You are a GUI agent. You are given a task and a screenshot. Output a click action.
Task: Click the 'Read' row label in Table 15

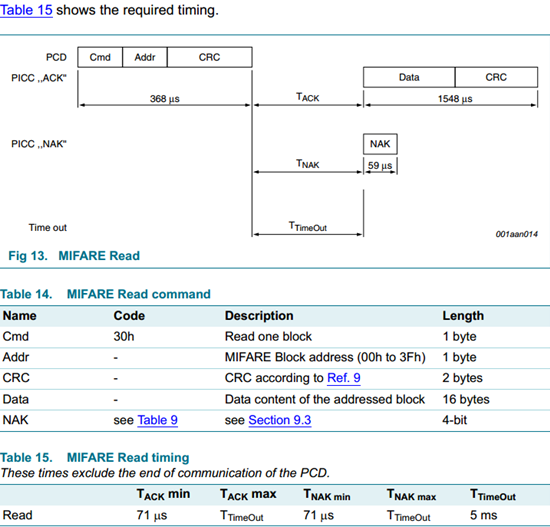pyautogui.click(x=18, y=515)
